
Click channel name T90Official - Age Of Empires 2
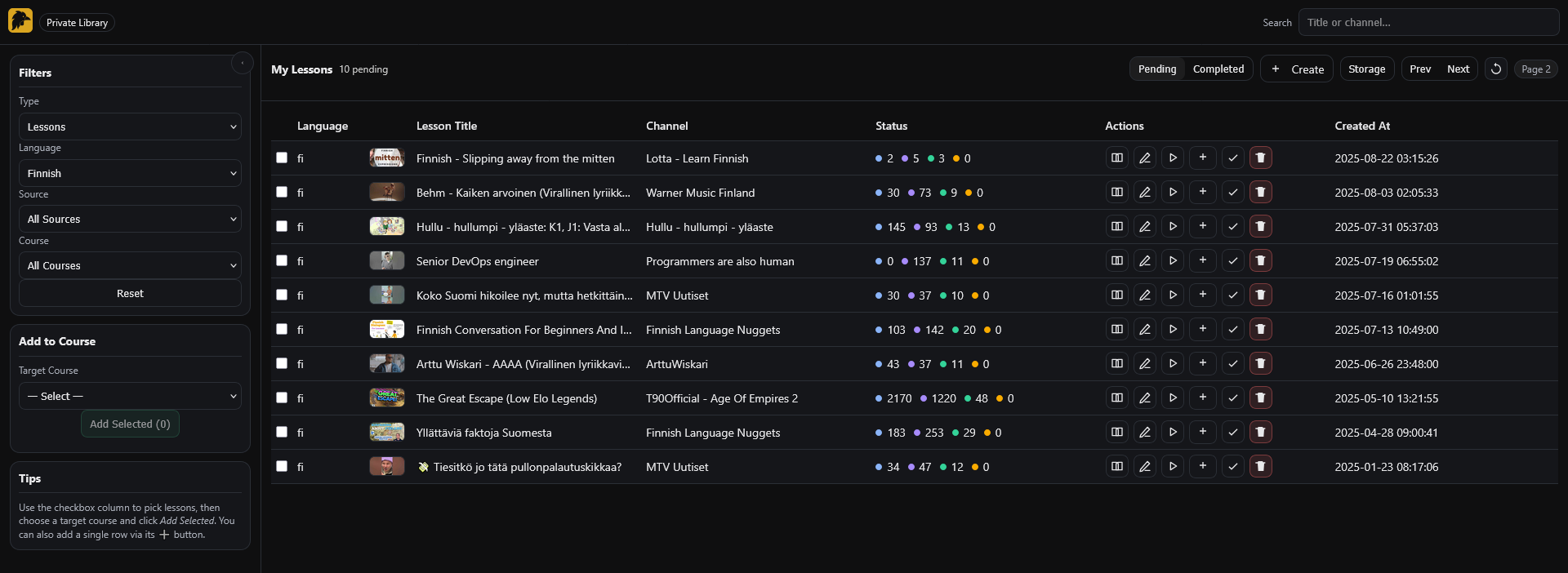[x=722, y=398]
